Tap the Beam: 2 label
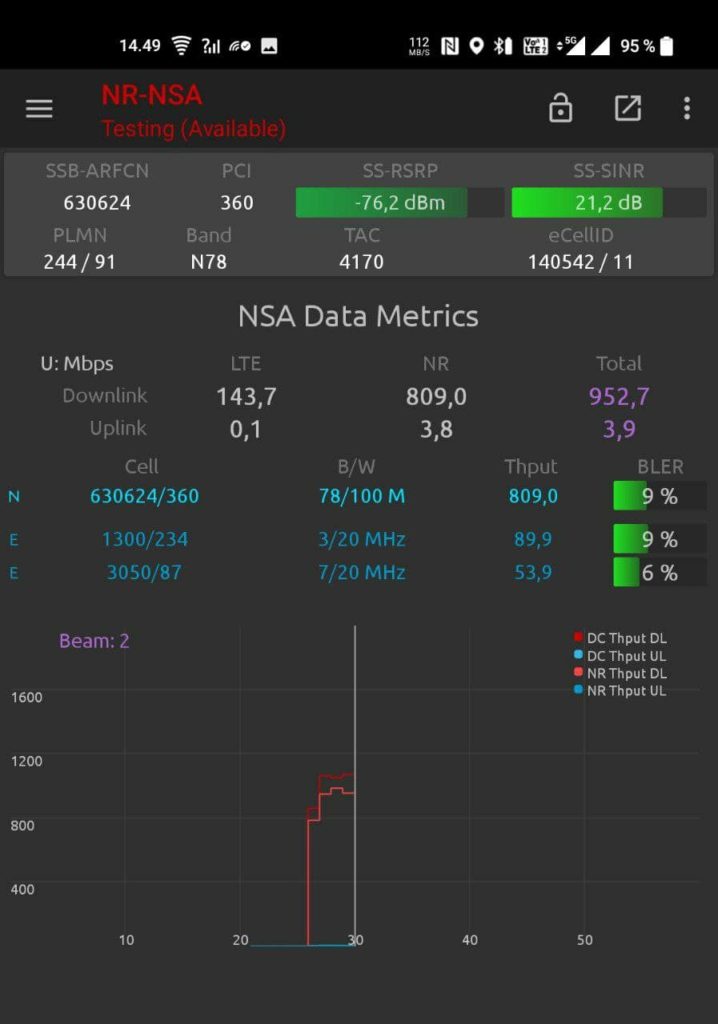This screenshot has width=718, height=1024. click(x=94, y=641)
